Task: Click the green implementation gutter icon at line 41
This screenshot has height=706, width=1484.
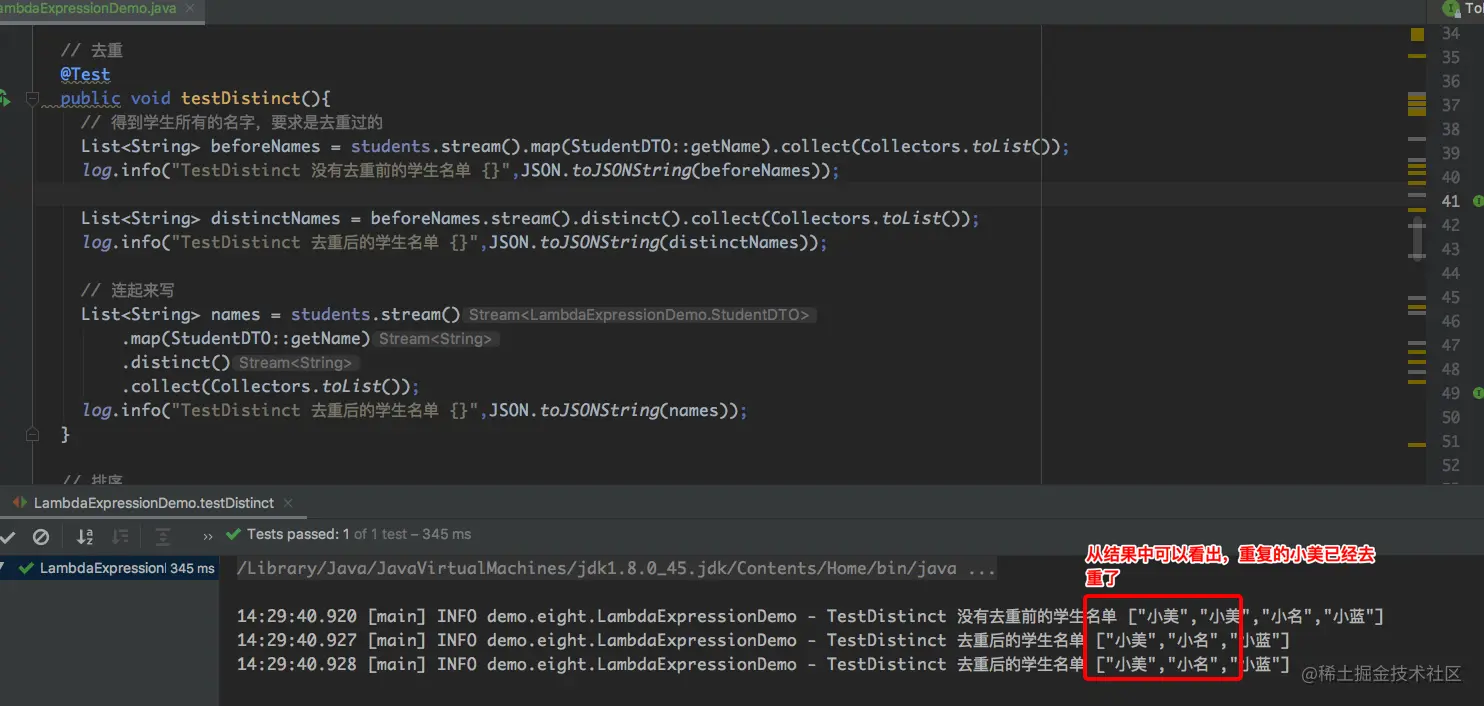Action: pos(1479,201)
